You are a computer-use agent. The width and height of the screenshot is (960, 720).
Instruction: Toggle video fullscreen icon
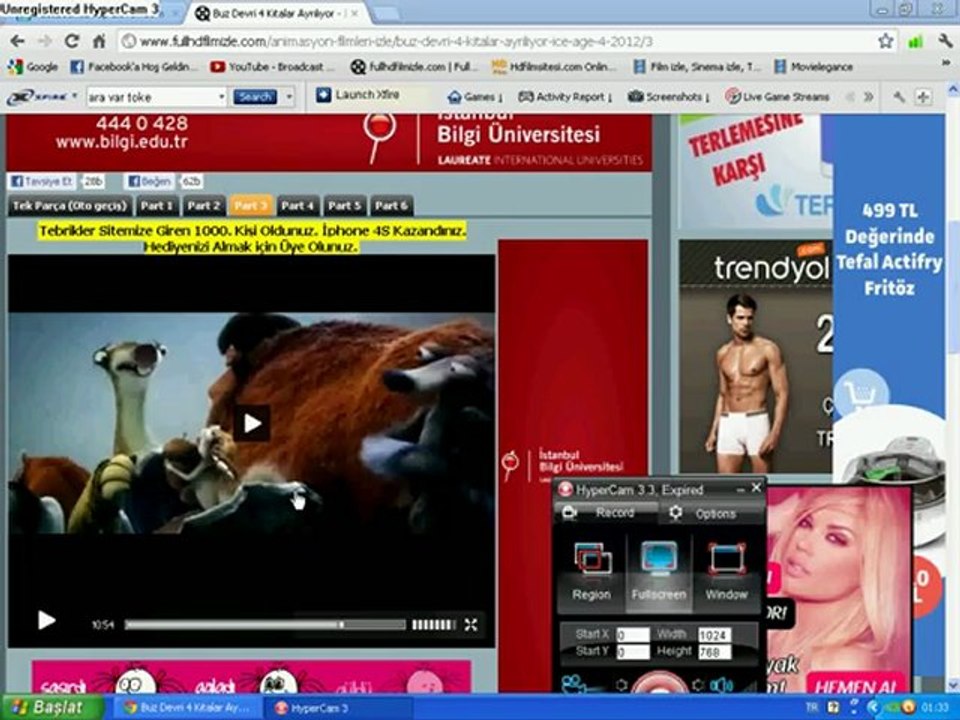[x=471, y=624]
